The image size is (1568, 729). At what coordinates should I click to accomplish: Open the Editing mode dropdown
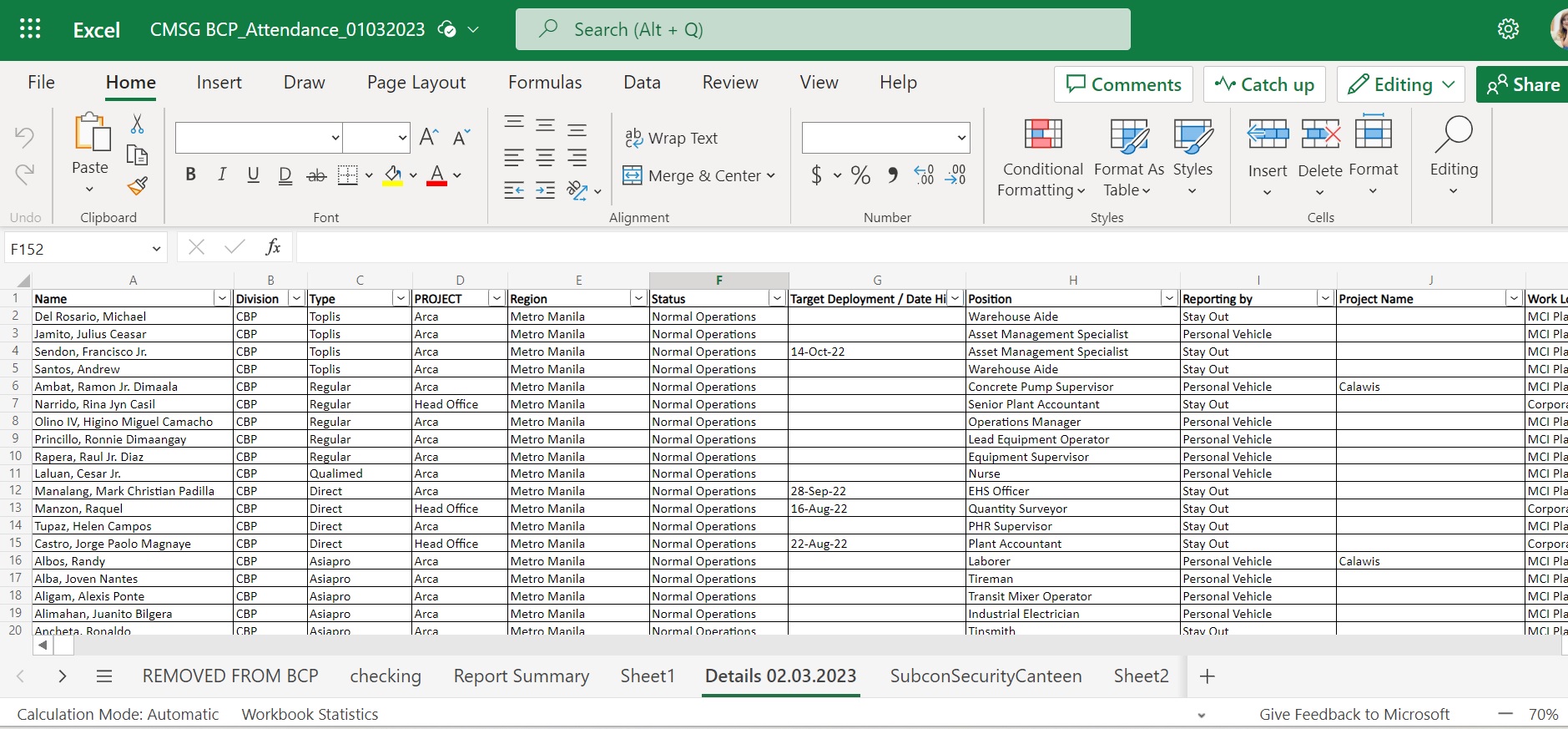1401,84
